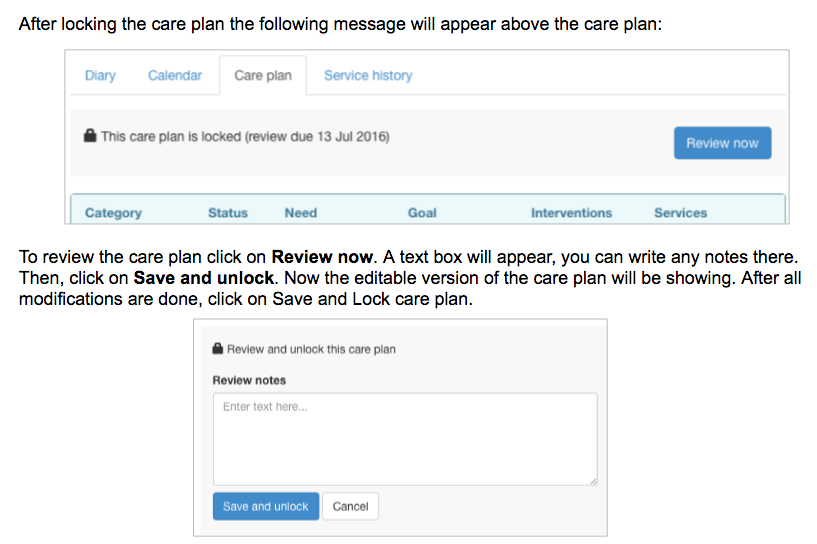Click the lock icon in the review dialog

coord(217,349)
